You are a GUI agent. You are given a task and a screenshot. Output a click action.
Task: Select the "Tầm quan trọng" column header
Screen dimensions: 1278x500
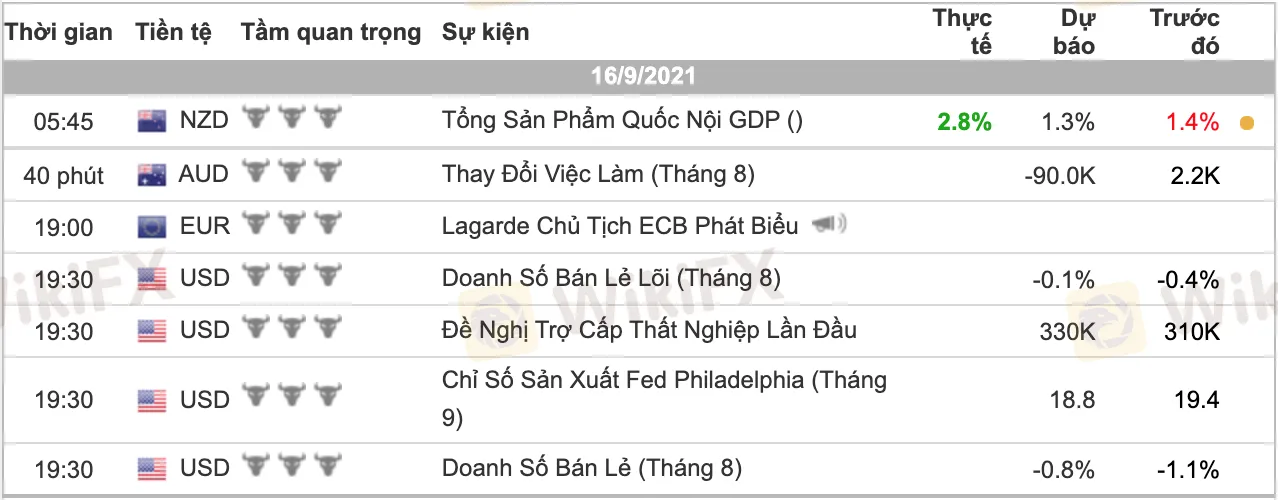(331, 32)
